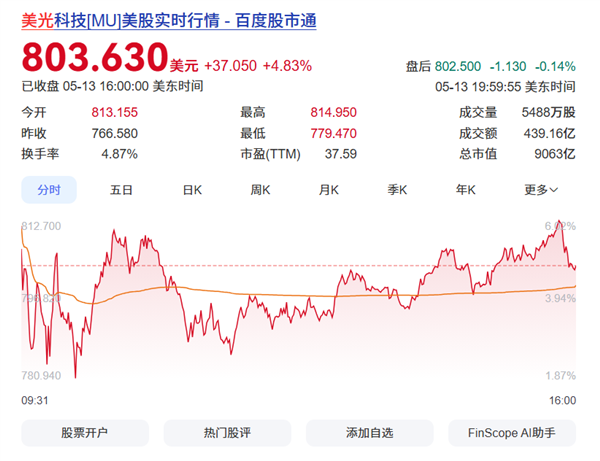Click the 今开 value 813.155
Image resolution: width=600 pixels, height=461 pixels.
point(114,112)
